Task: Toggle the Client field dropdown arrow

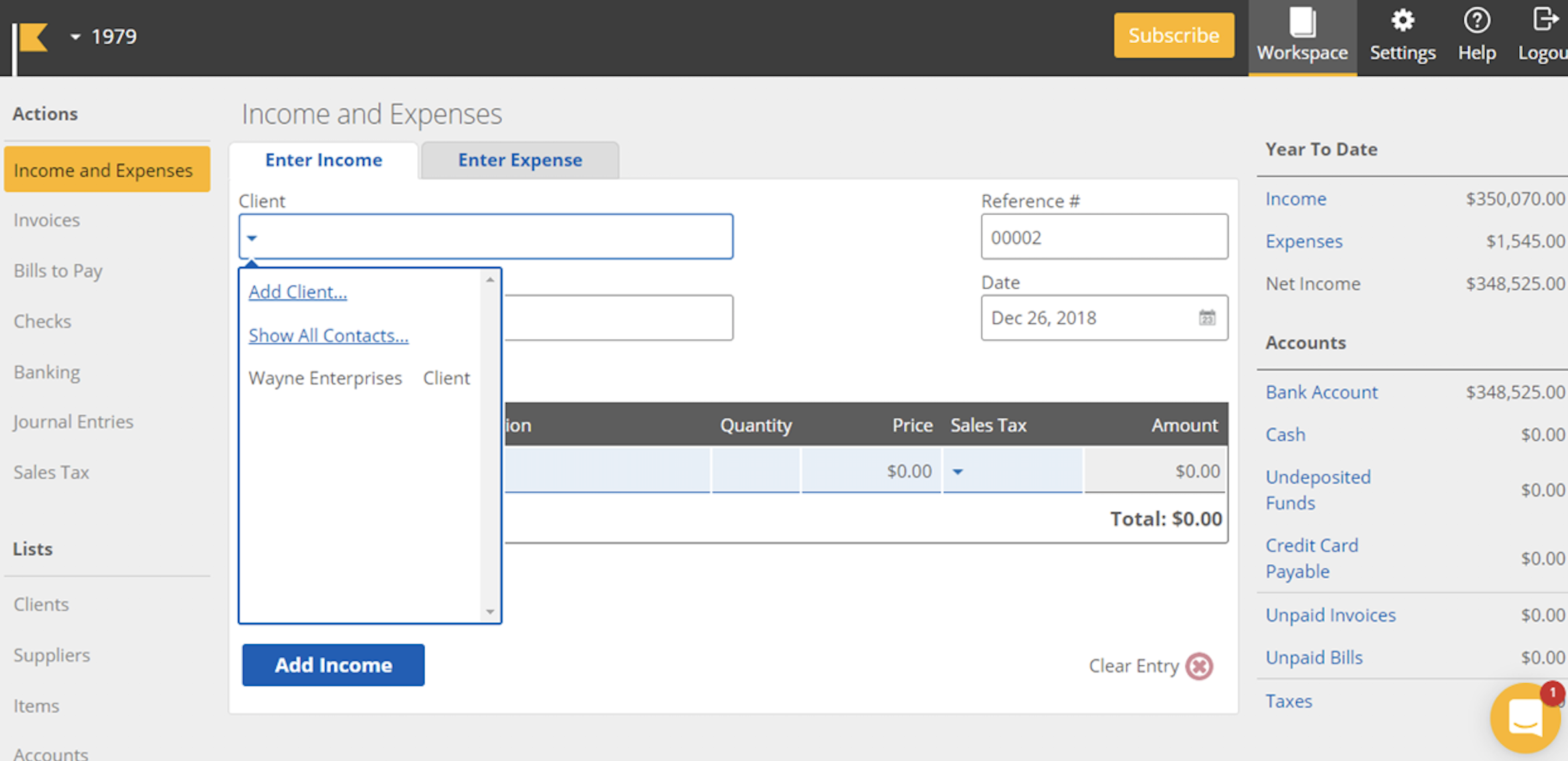Action: pyautogui.click(x=252, y=238)
